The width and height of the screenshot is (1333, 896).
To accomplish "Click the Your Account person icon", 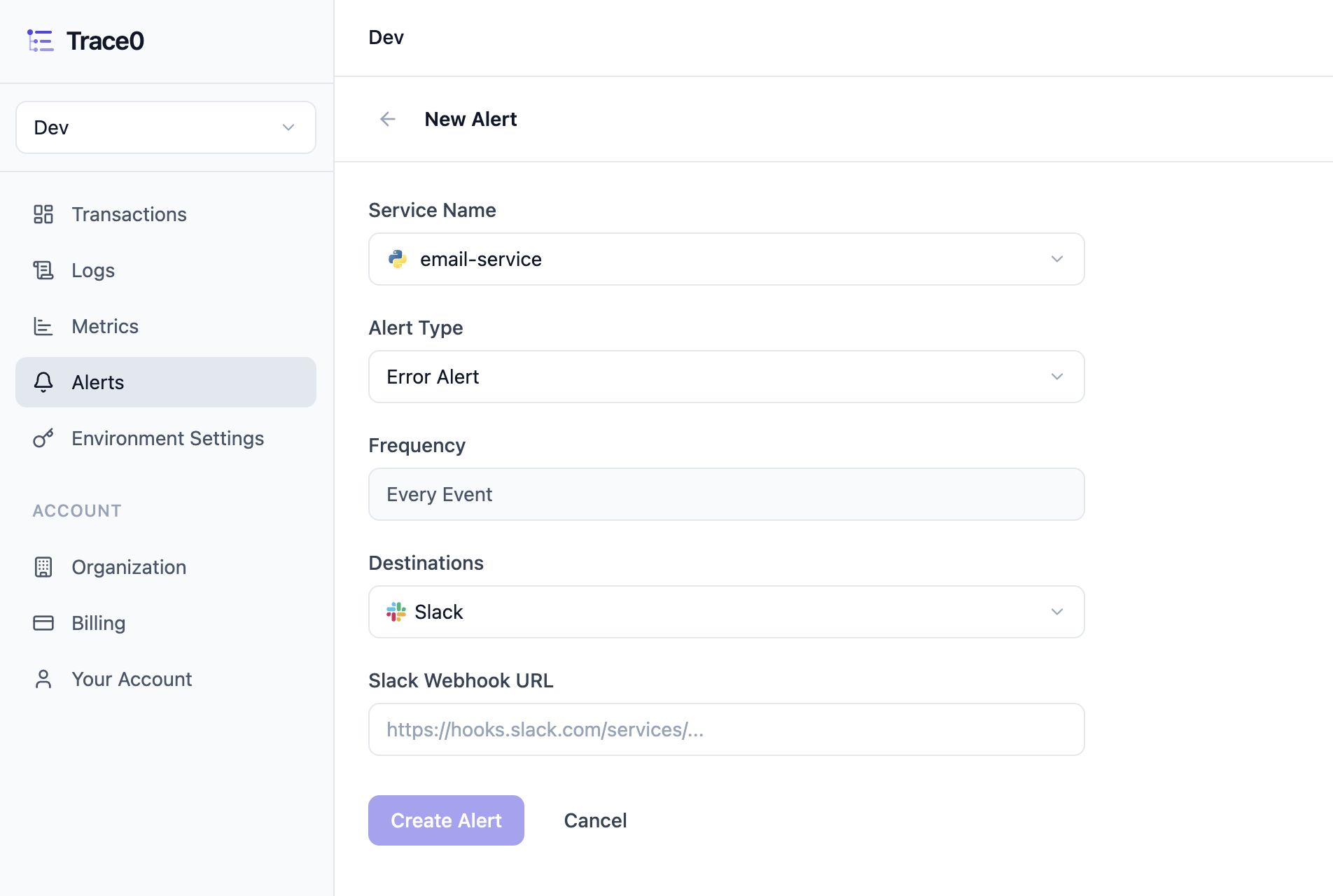I will pos(43,679).
